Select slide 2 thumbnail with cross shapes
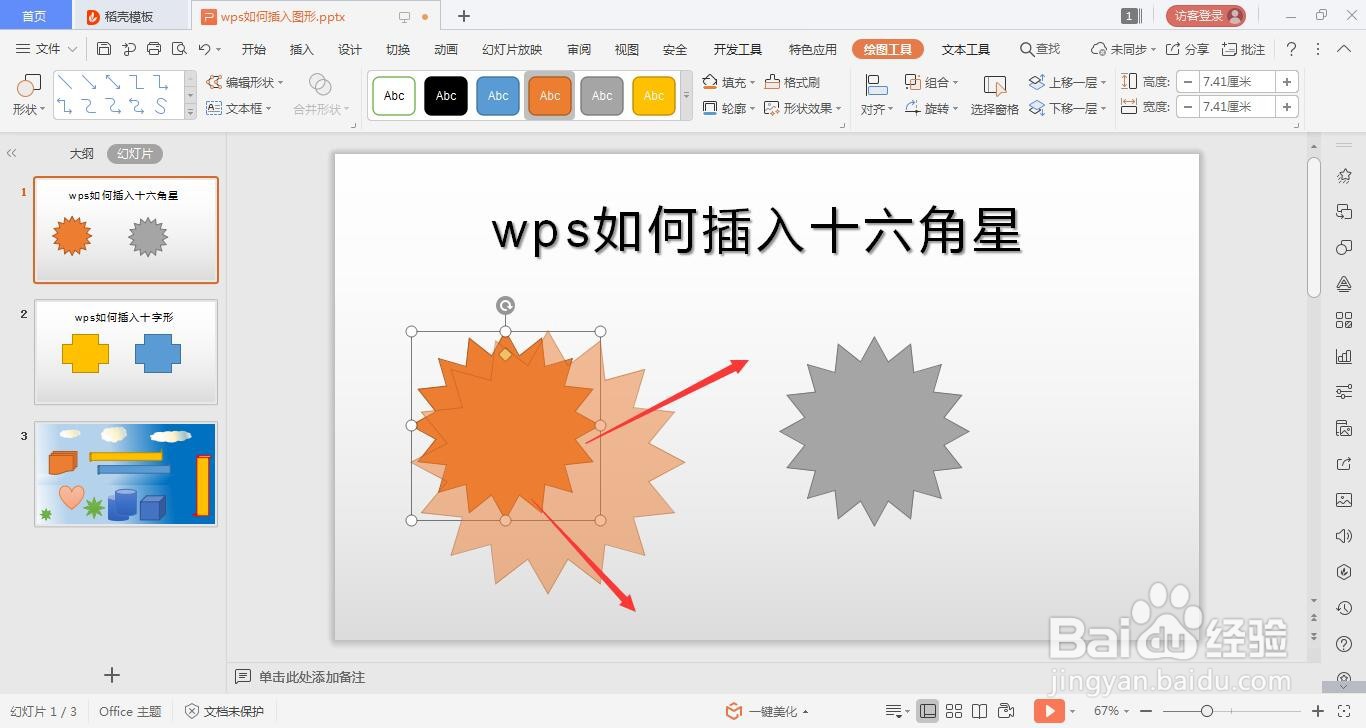The width and height of the screenshot is (1366, 728). (126, 352)
